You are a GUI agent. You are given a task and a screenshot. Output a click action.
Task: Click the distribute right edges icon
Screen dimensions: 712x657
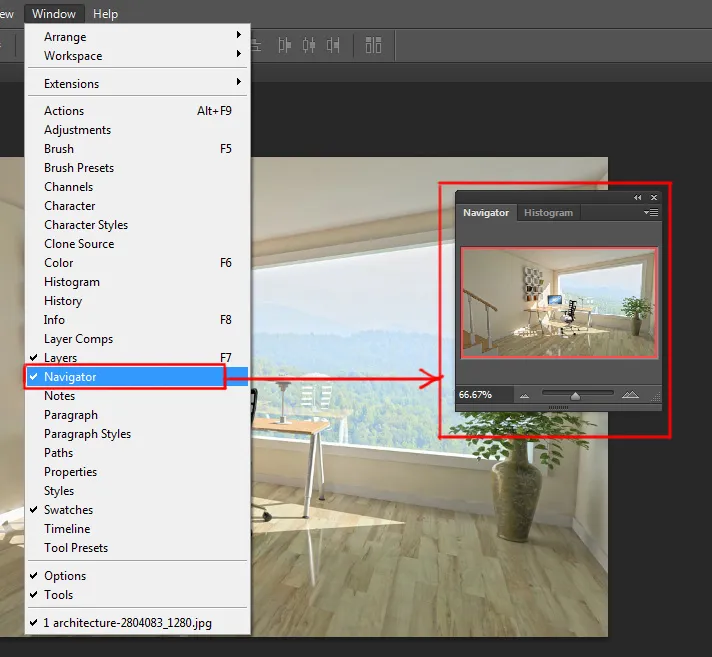[x=333, y=45]
